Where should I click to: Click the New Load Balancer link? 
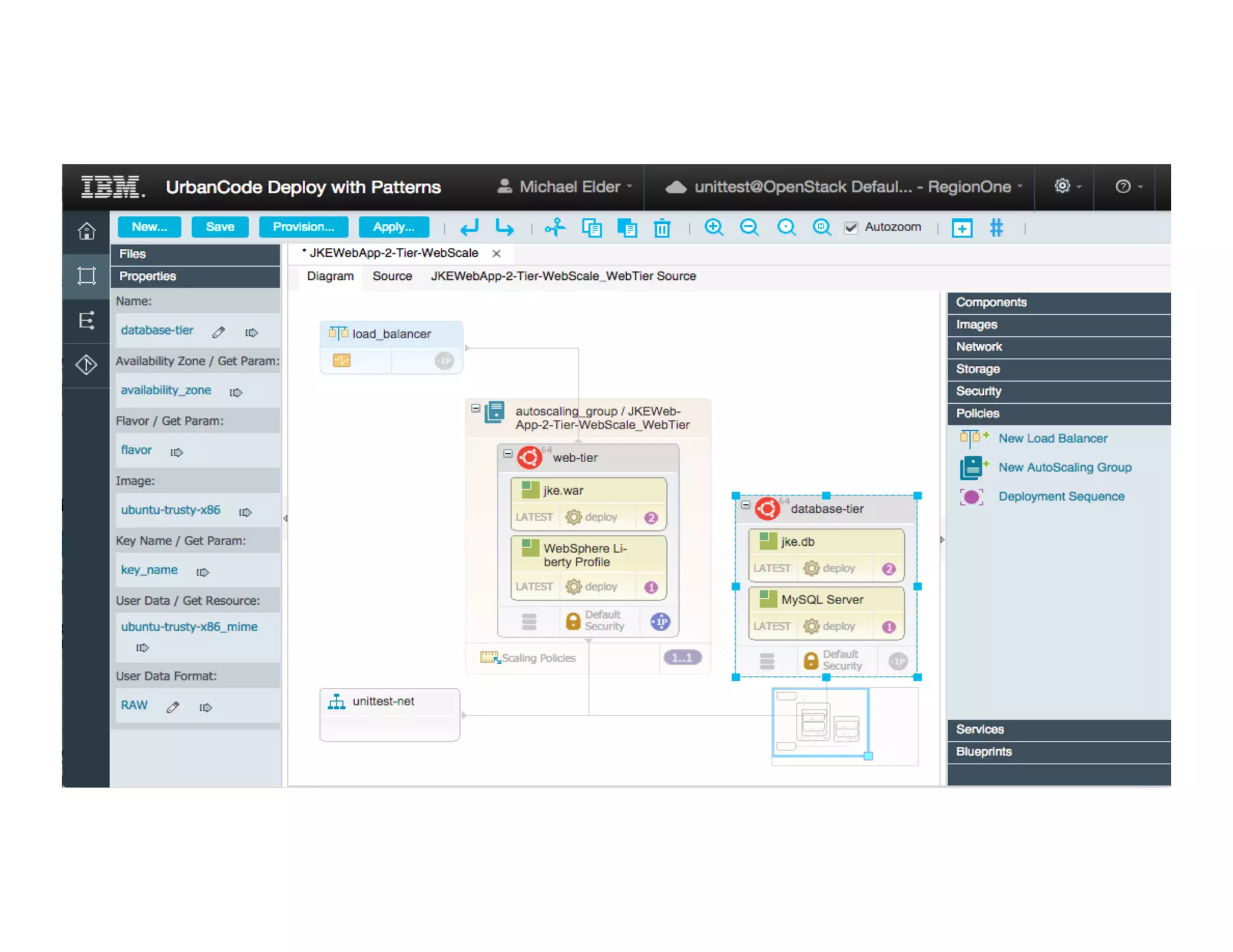tap(1053, 438)
